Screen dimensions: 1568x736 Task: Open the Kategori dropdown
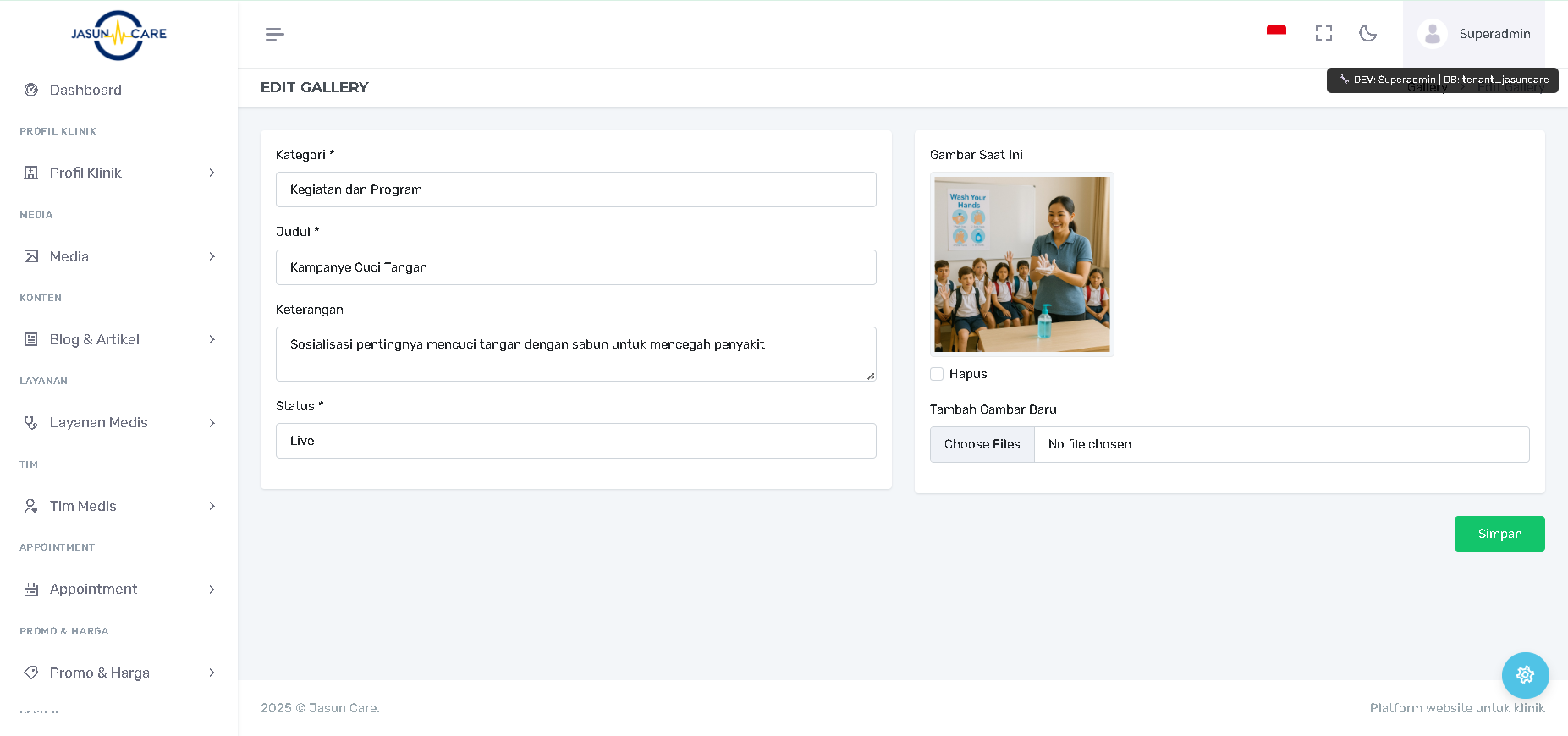575,189
